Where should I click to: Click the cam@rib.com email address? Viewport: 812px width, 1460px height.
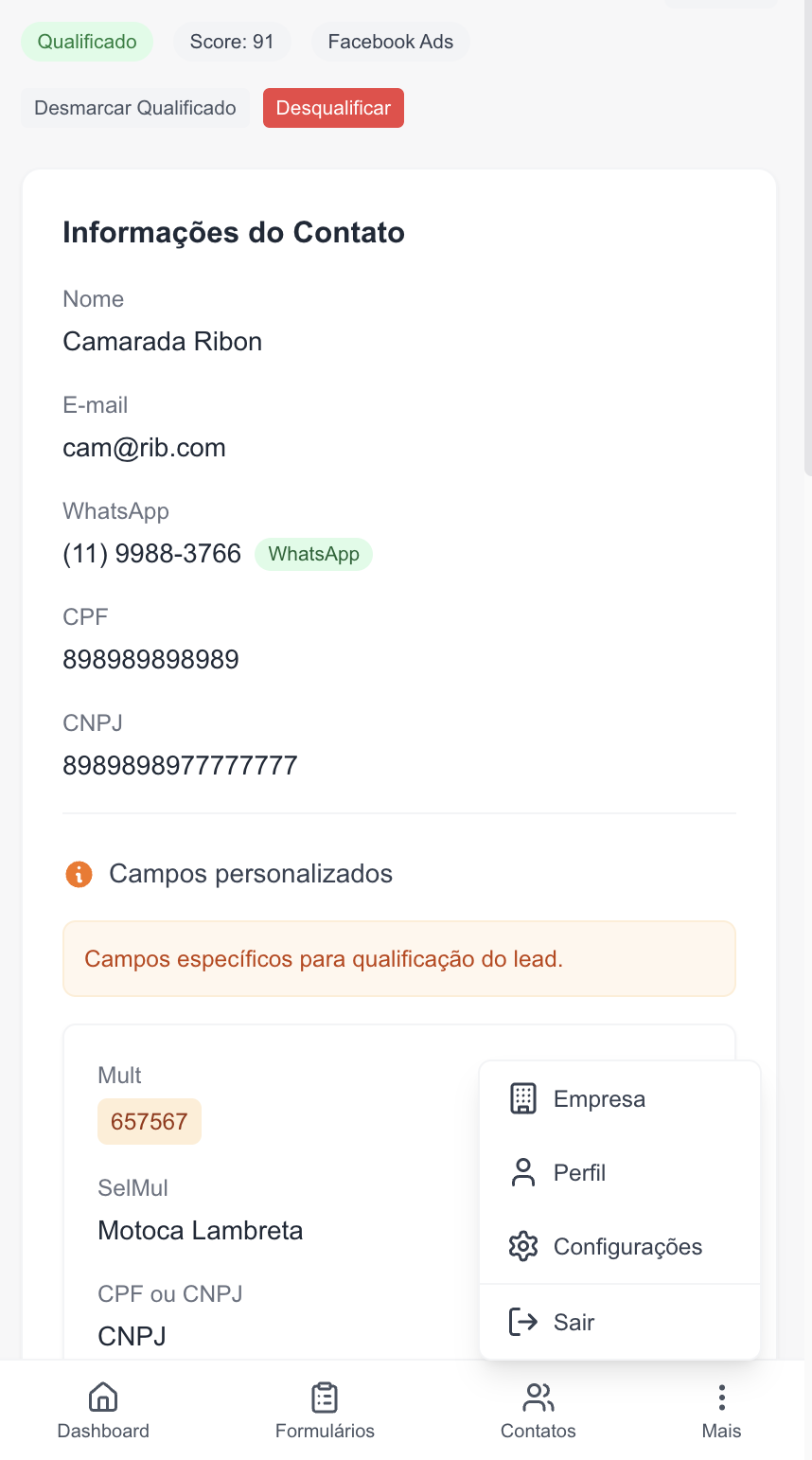coord(144,448)
